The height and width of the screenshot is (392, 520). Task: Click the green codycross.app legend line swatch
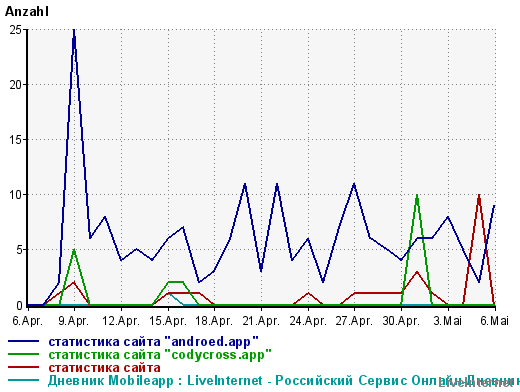coord(23,354)
